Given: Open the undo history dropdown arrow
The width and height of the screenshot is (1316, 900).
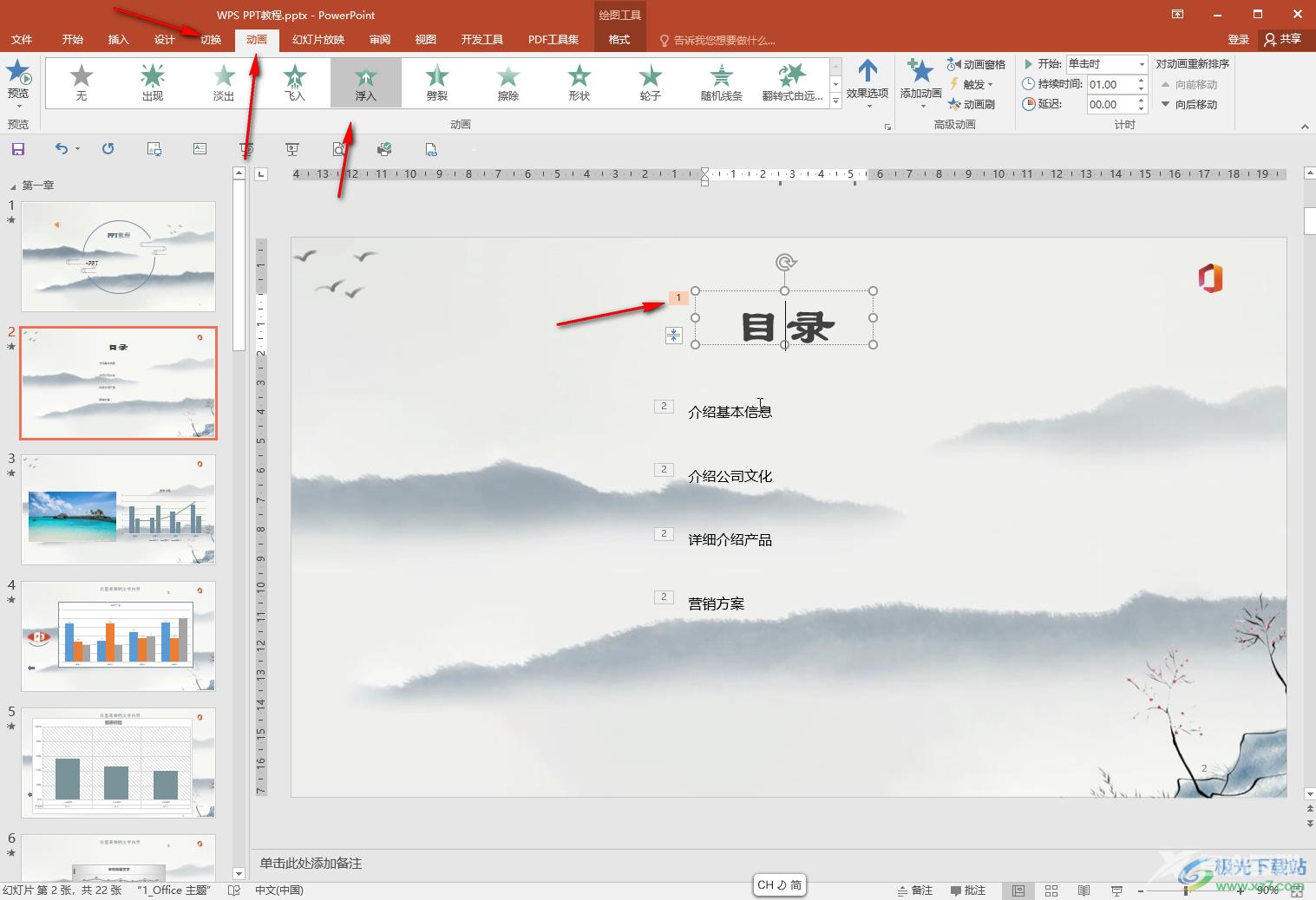Looking at the screenshot, I should tap(77, 149).
